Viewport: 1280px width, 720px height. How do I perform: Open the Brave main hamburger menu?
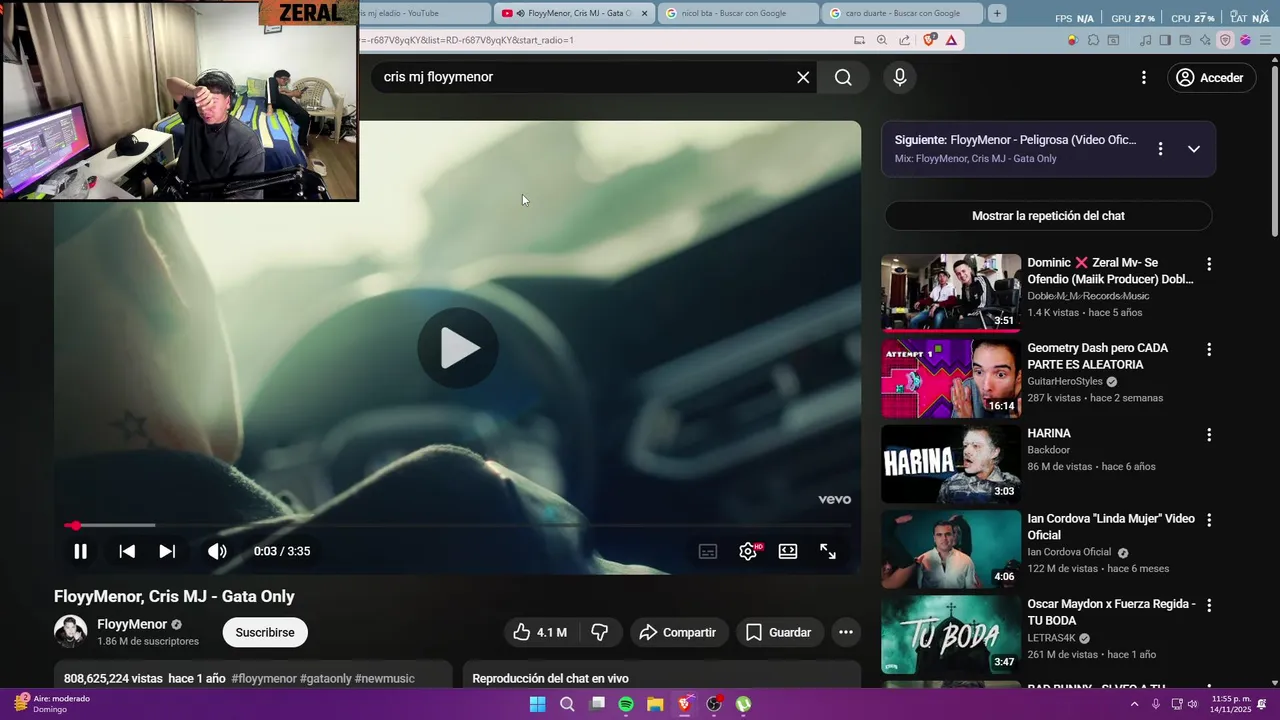coord(1265,40)
